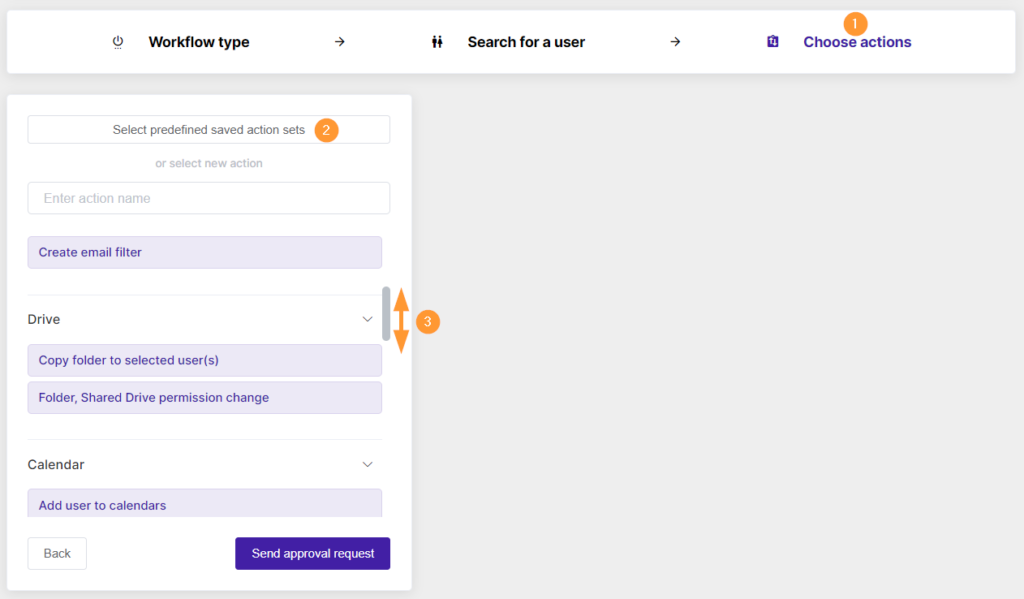Click the Back button
Viewport: 1024px width, 599px height.
pos(56,553)
